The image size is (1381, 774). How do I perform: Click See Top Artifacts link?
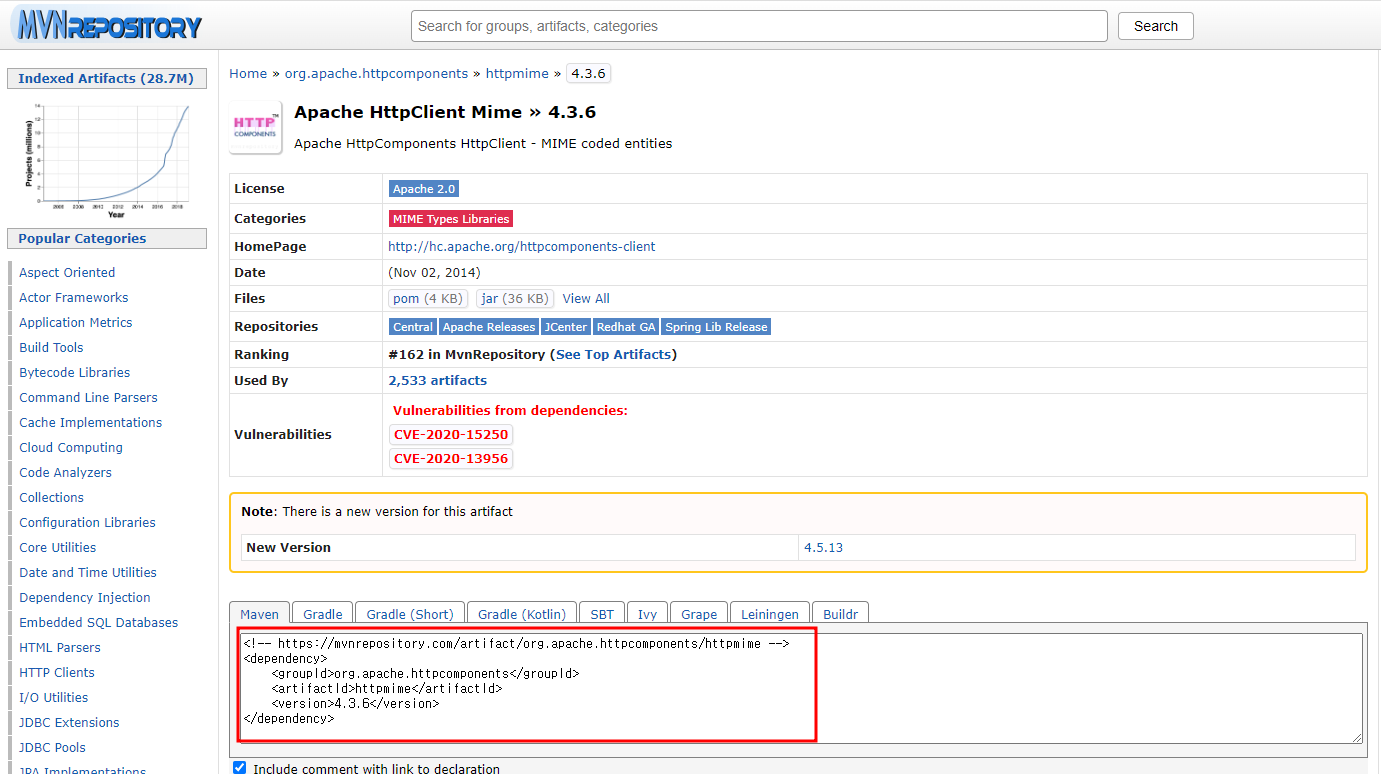[613, 355]
